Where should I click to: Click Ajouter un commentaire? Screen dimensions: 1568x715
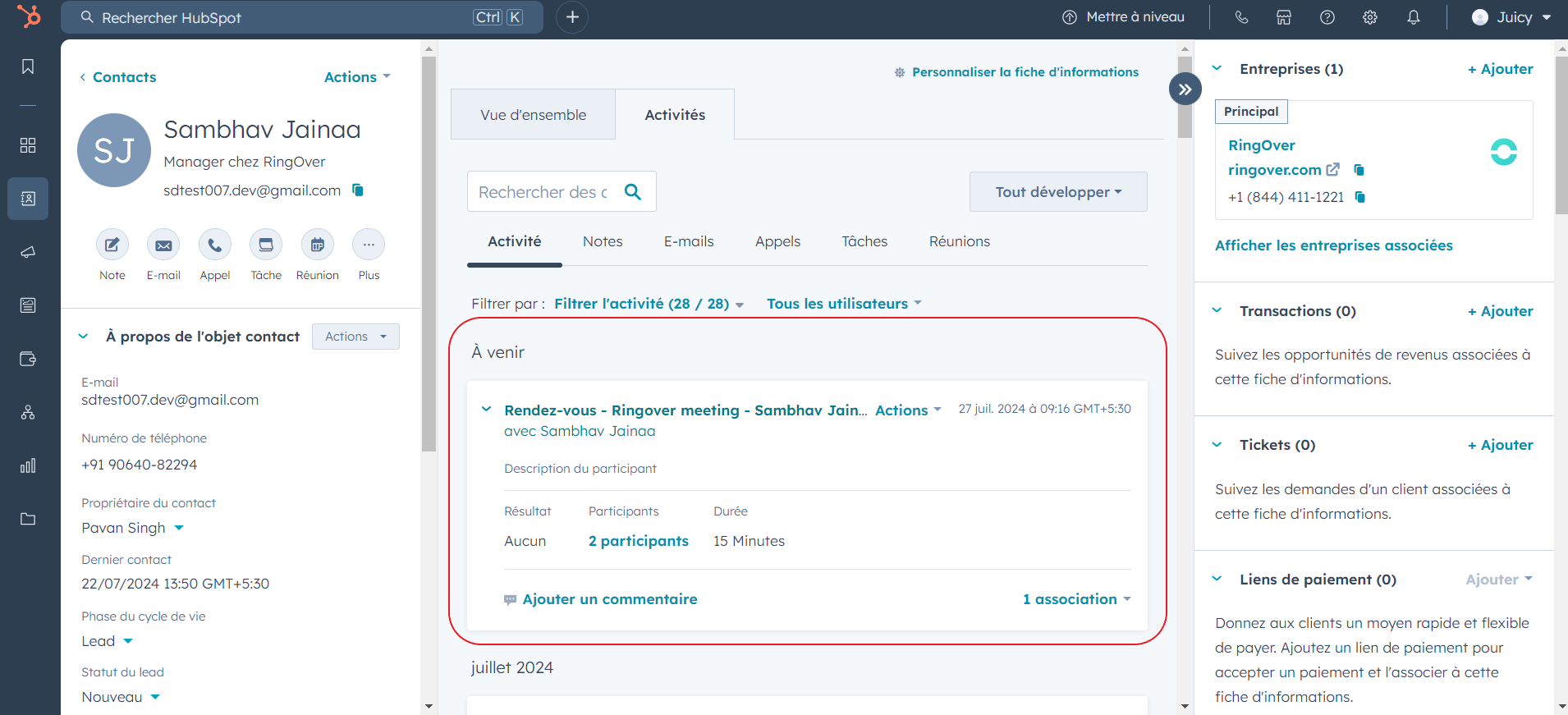coord(601,599)
